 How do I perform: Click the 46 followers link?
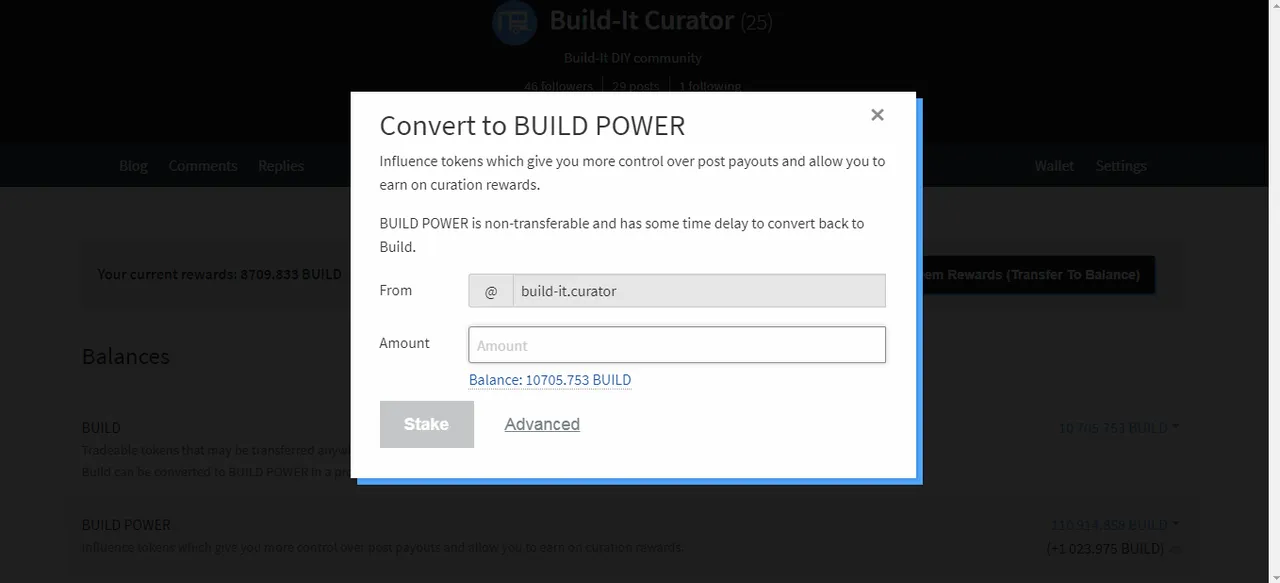click(558, 86)
